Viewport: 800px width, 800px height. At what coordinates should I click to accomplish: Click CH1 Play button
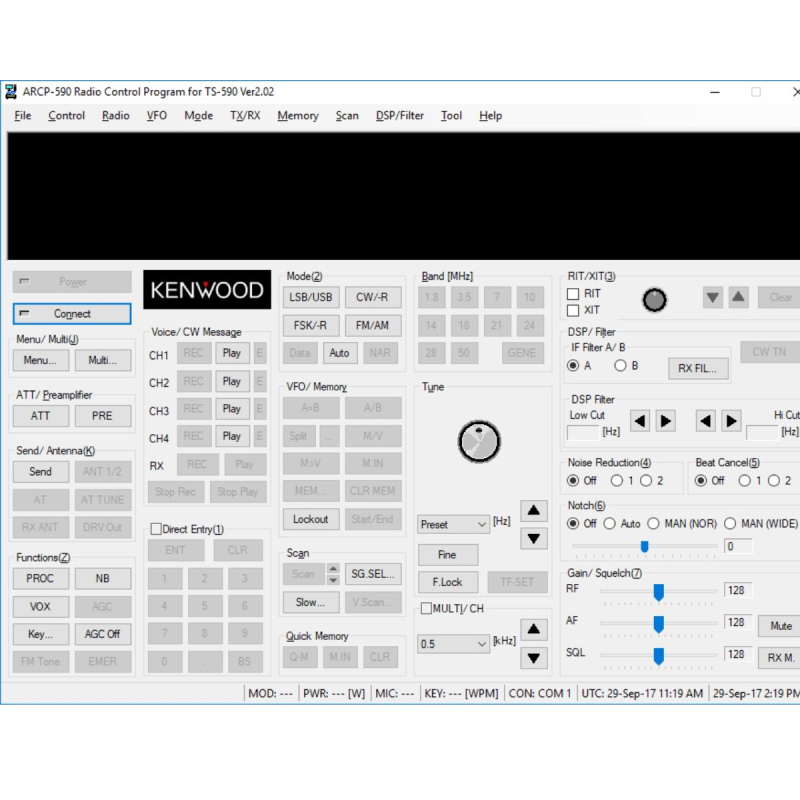(232, 353)
